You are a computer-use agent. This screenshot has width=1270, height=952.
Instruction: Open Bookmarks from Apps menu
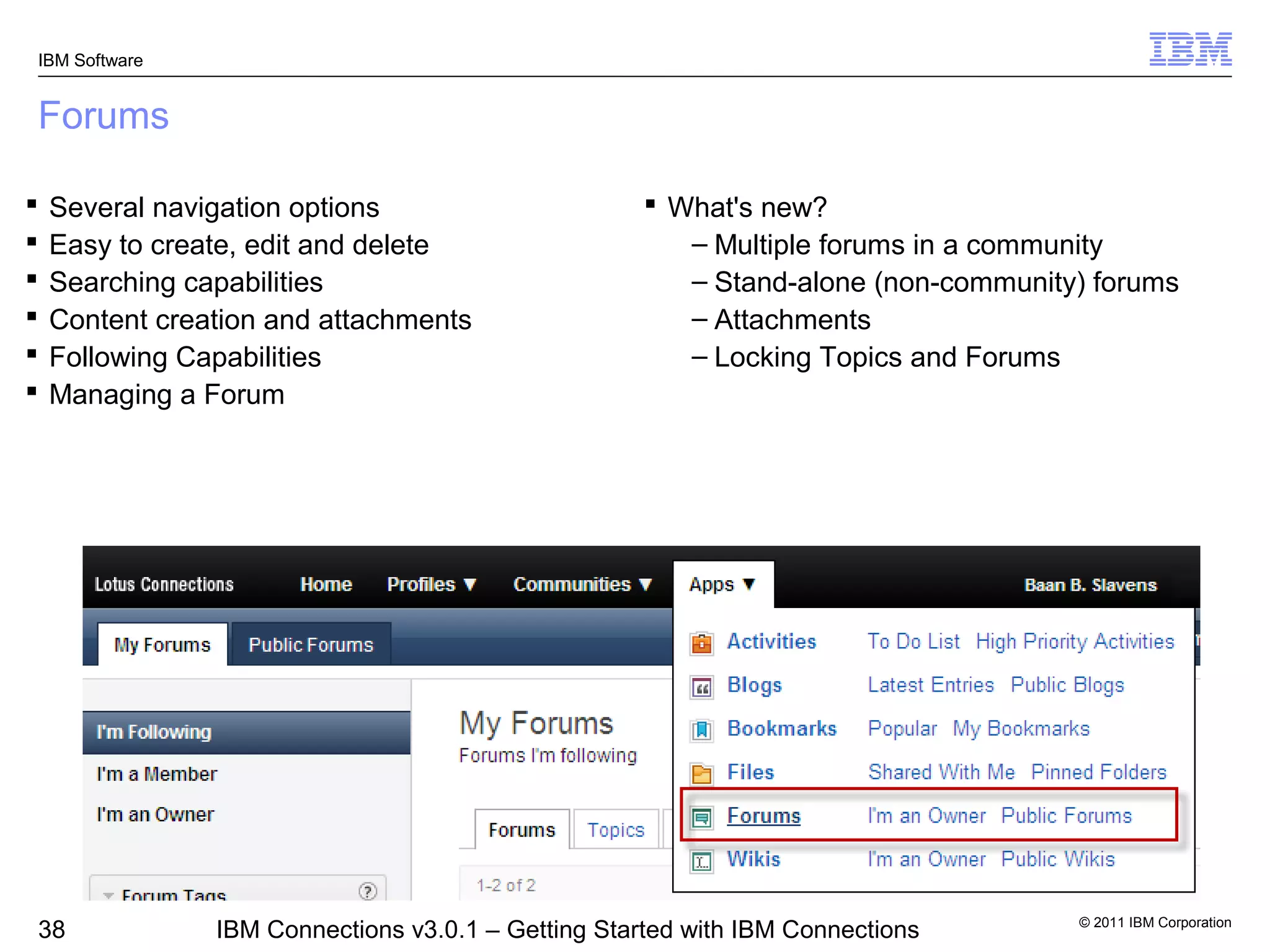(x=782, y=728)
